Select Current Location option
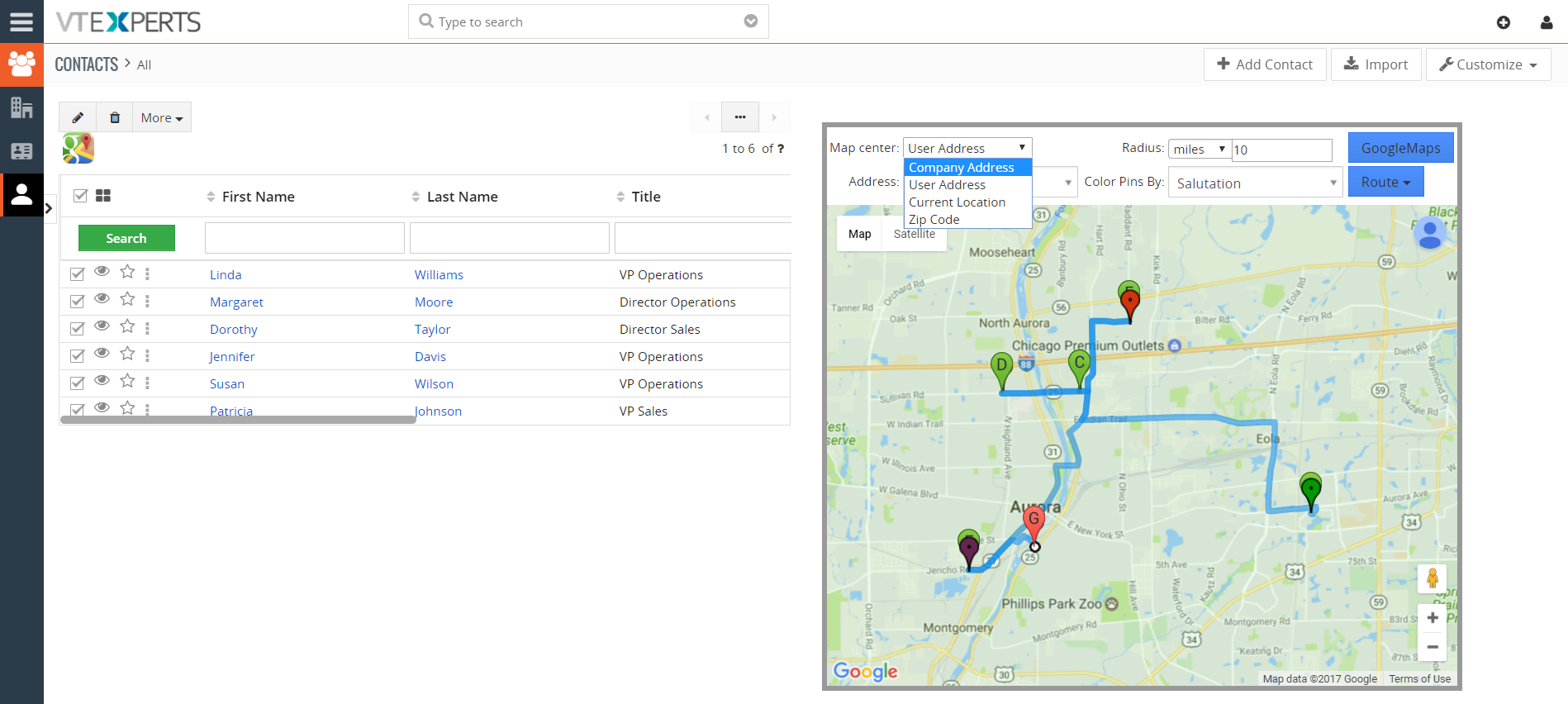Viewport: 1568px width, 704px height. coord(967,202)
